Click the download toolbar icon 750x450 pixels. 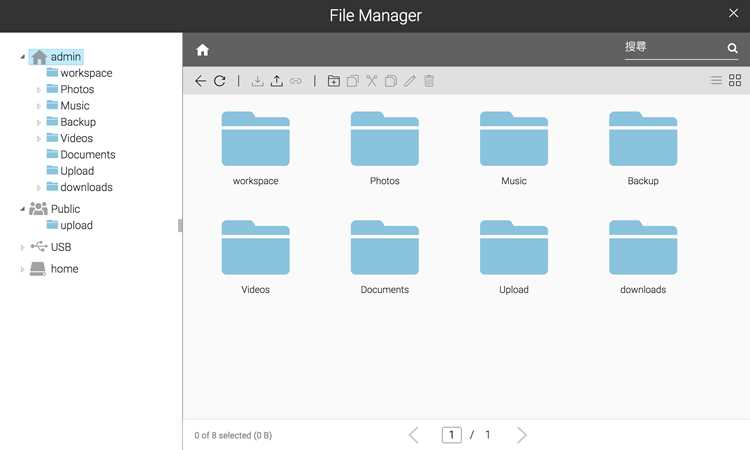tap(257, 81)
